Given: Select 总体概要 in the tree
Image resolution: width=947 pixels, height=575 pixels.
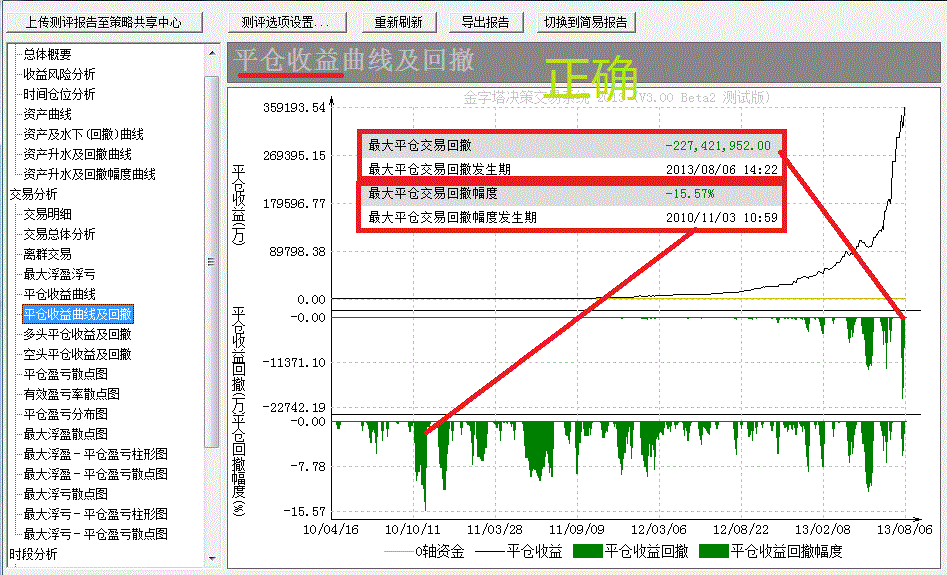Looking at the screenshot, I should coord(47,54).
